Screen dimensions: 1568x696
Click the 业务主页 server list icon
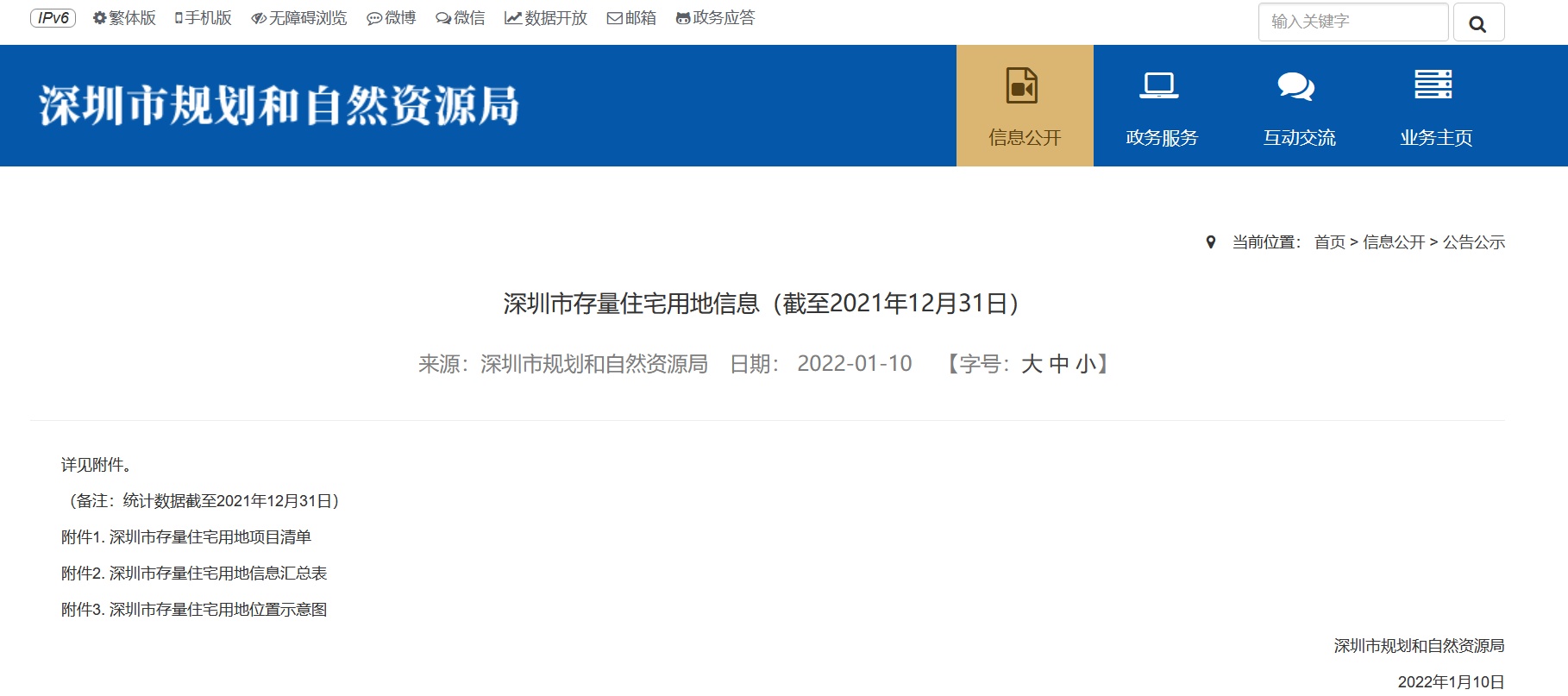(x=1433, y=85)
